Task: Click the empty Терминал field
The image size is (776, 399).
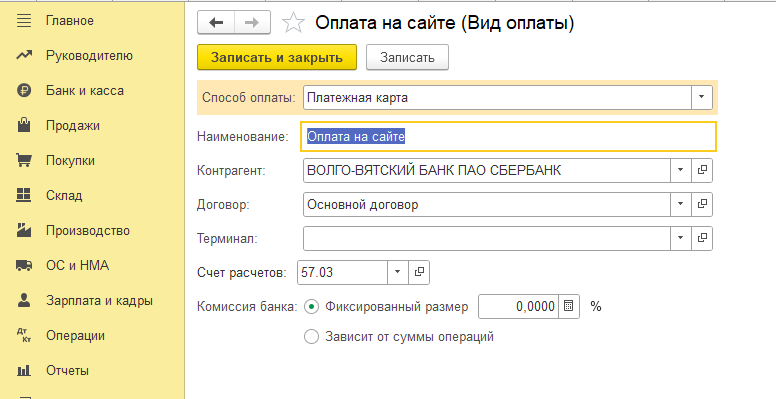Action: 486,238
